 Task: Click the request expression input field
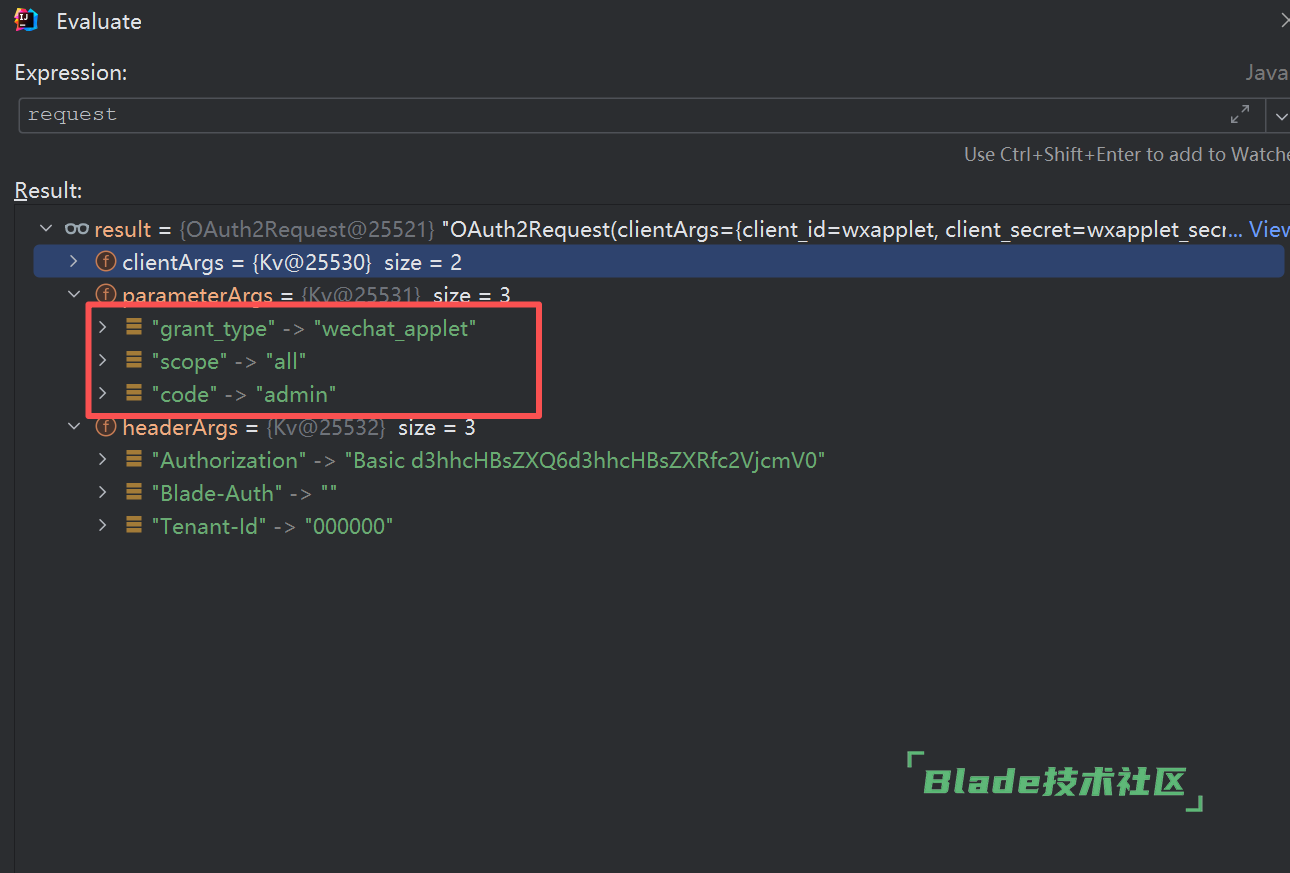coord(620,115)
